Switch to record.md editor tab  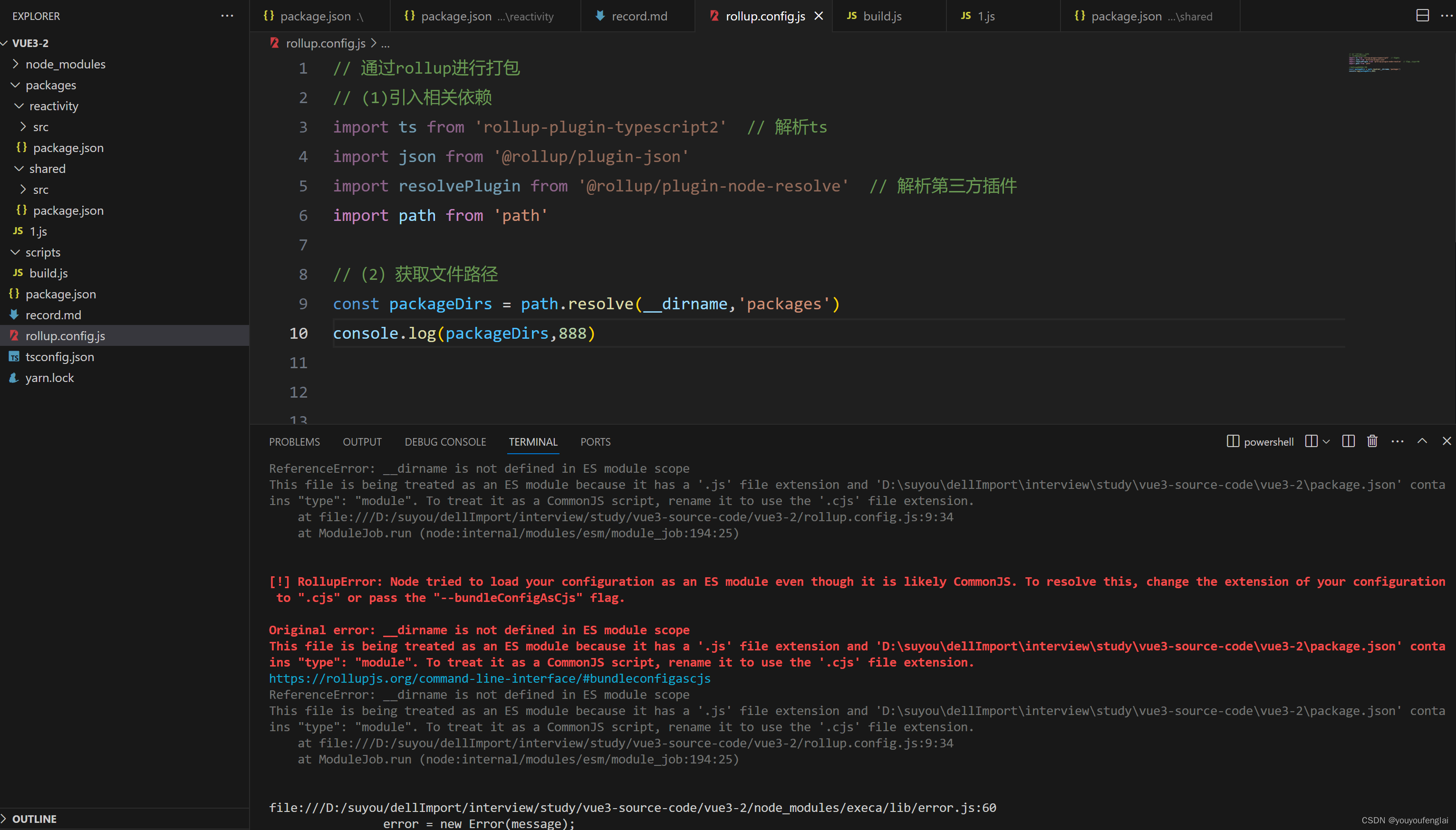[637, 16]
